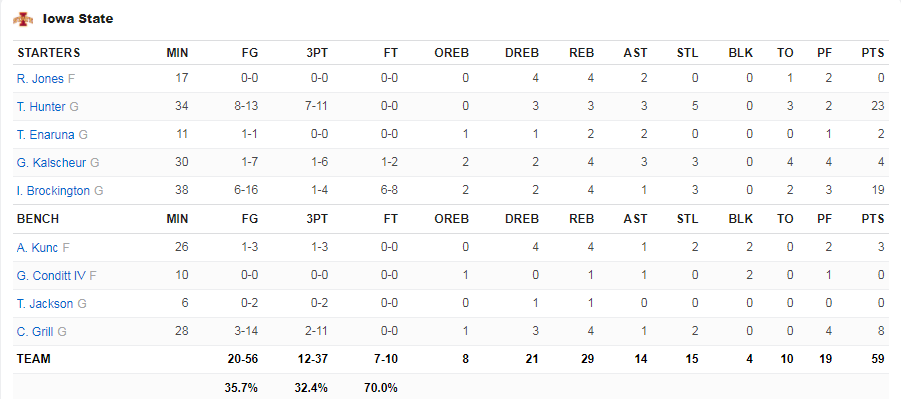
Task: Open T. Jackson player profile
Action: [45, 304]
